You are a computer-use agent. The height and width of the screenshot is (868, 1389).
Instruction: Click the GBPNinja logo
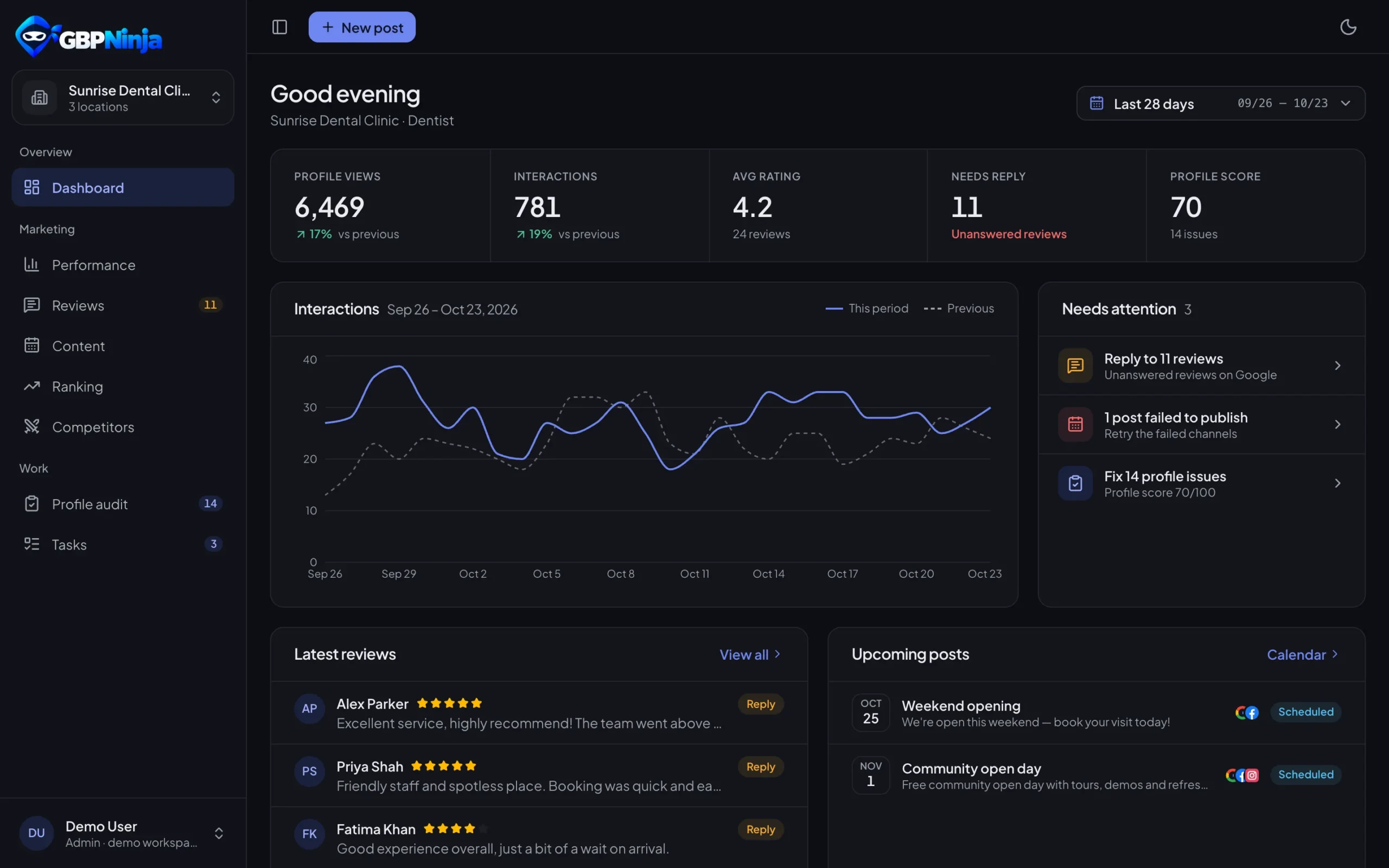[89, 36]
